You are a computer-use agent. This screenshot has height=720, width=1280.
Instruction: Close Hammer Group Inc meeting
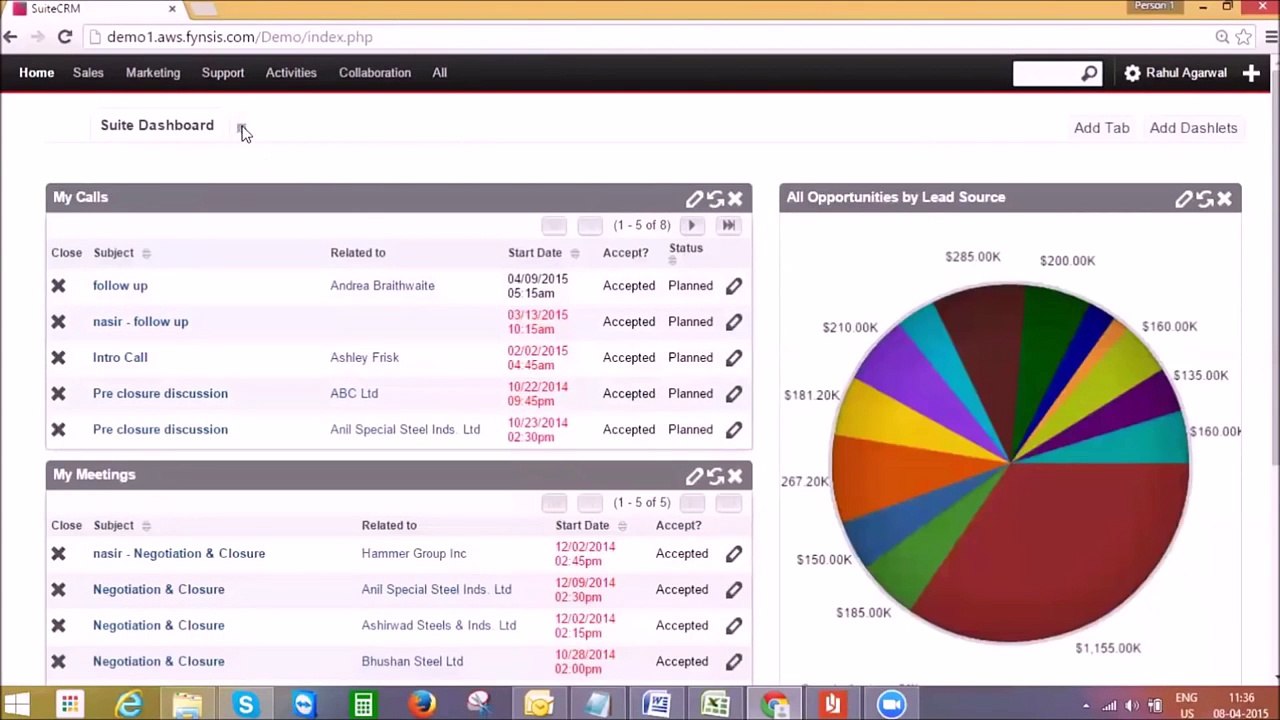point(58,554)
